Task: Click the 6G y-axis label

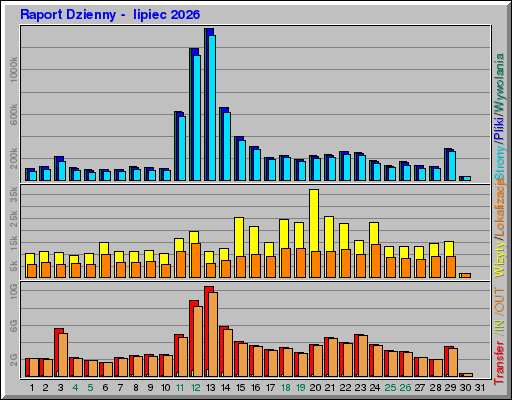Action: point(13,326)
